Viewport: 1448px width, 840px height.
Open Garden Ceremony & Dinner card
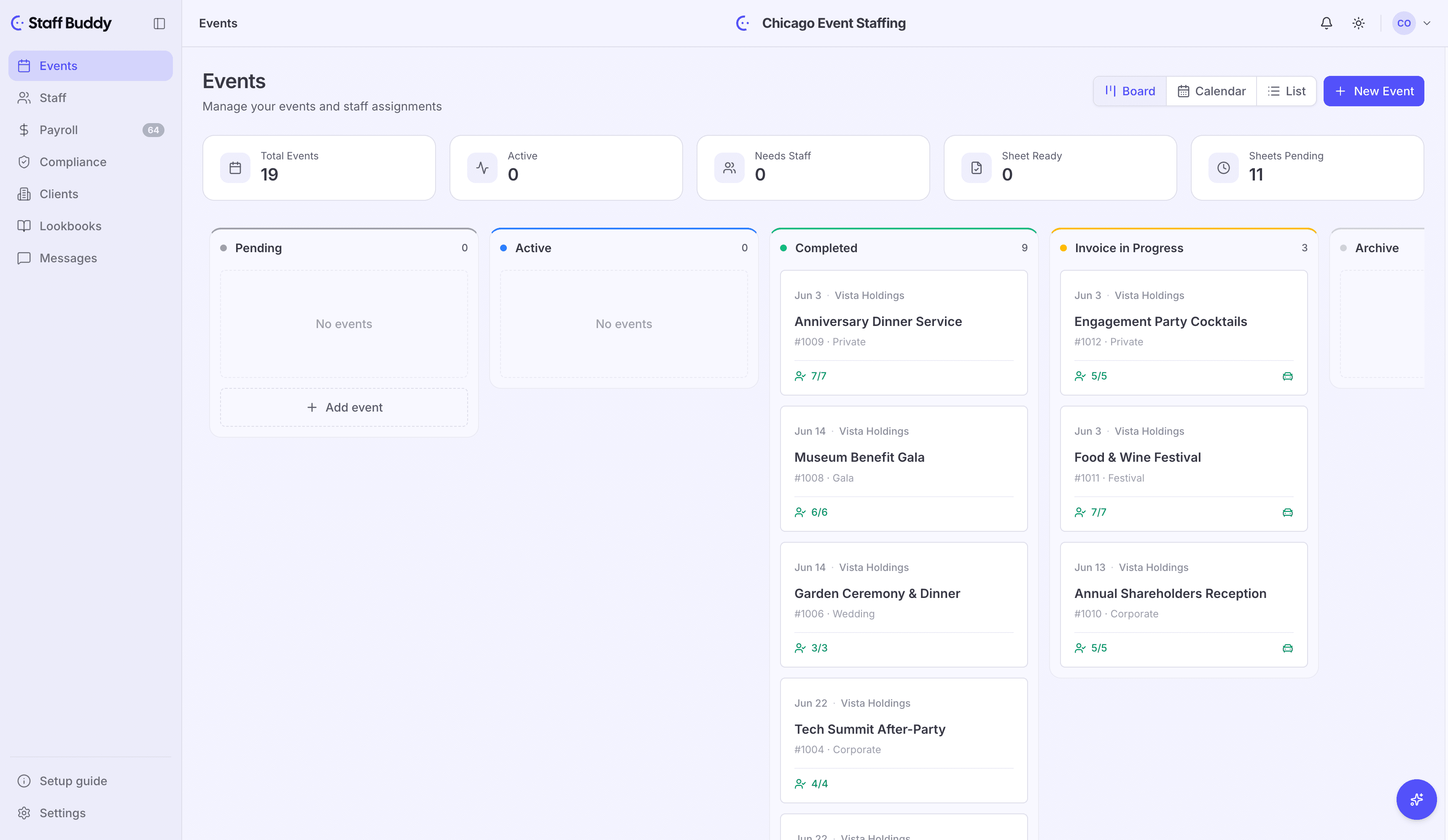click(x=903, y=604)
